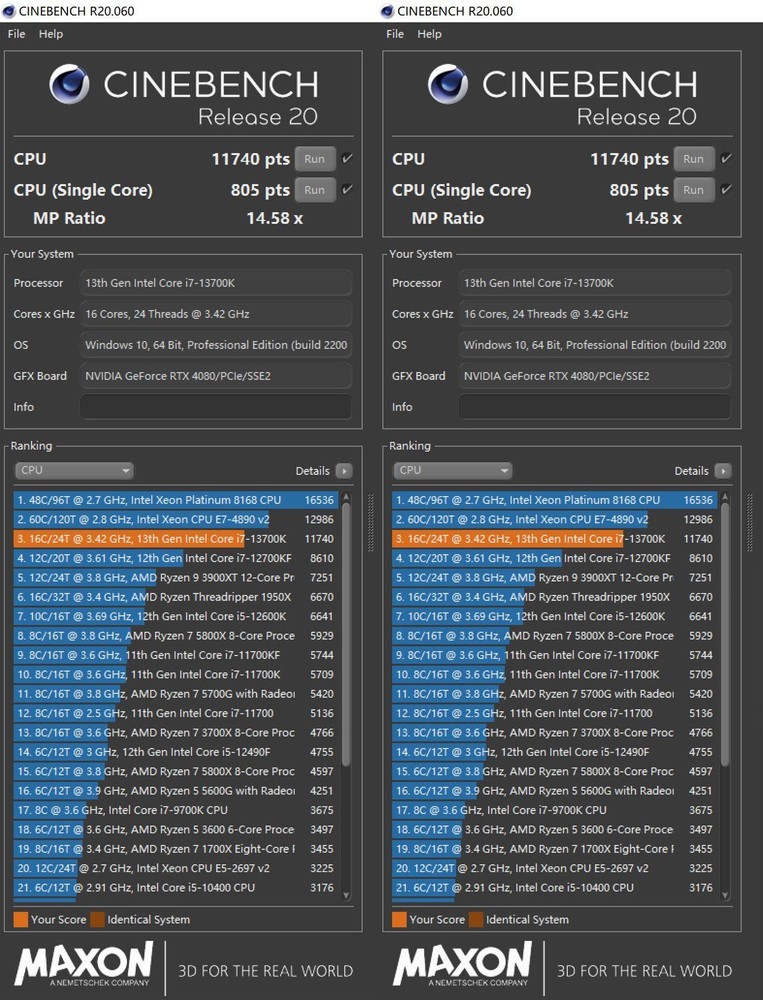
Task: Toggle Single Core checkmark in right window
Action: tap(726, 189)
